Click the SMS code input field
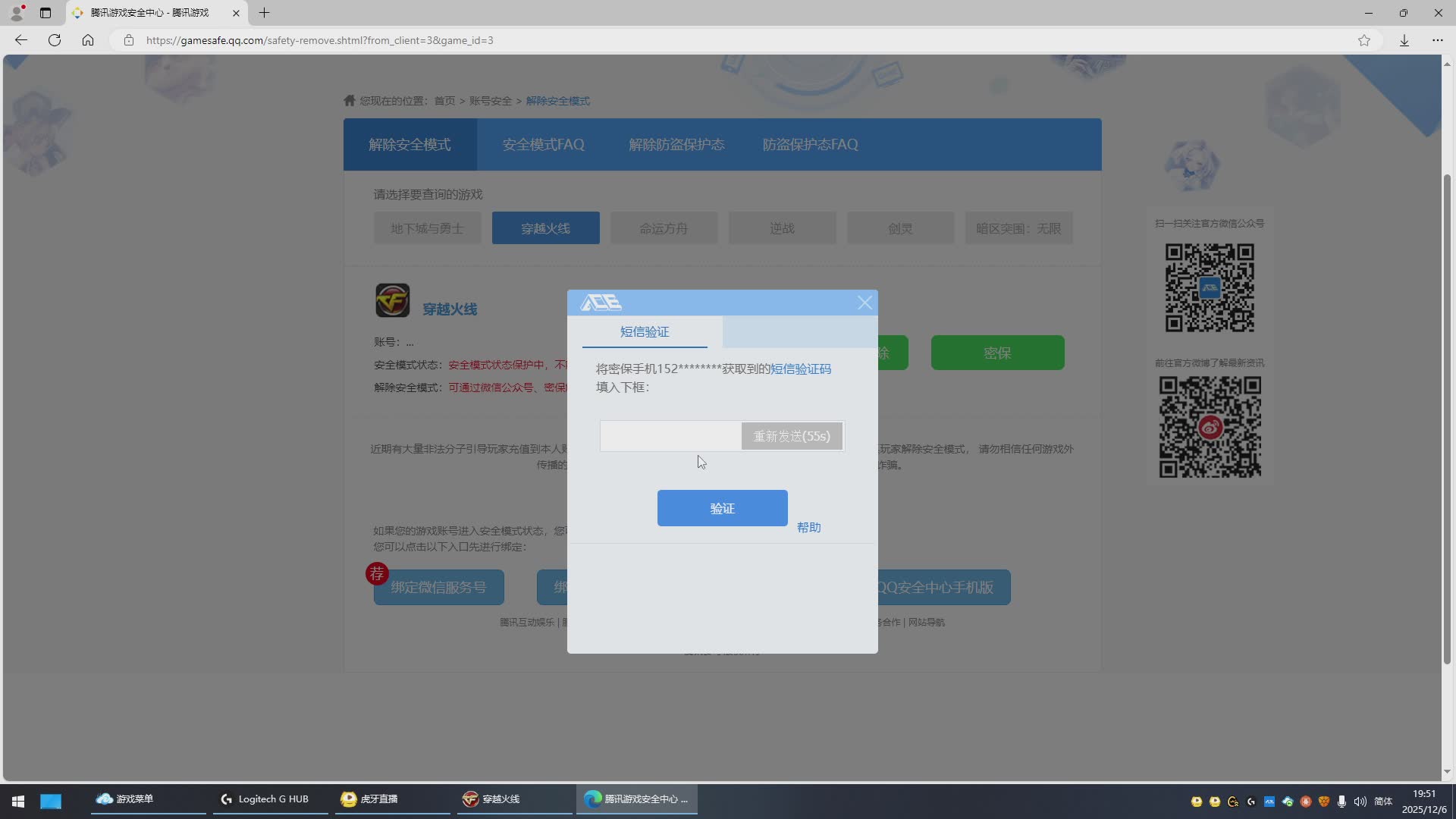 [670, 436]
